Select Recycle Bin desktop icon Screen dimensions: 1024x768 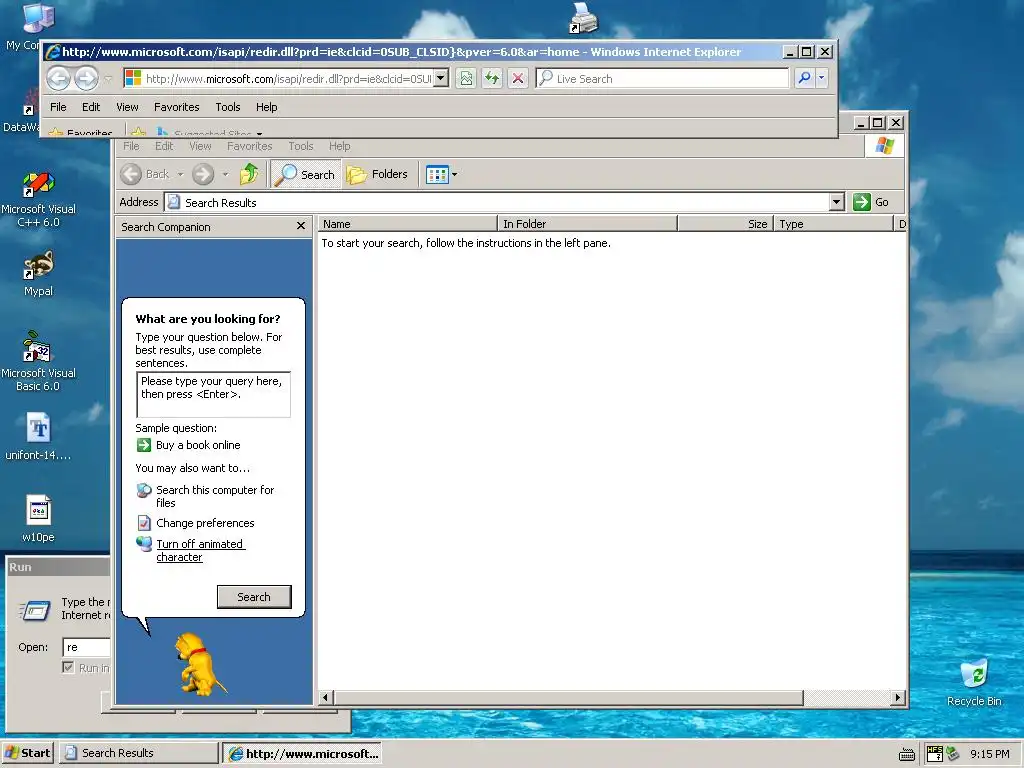[974, 682]
